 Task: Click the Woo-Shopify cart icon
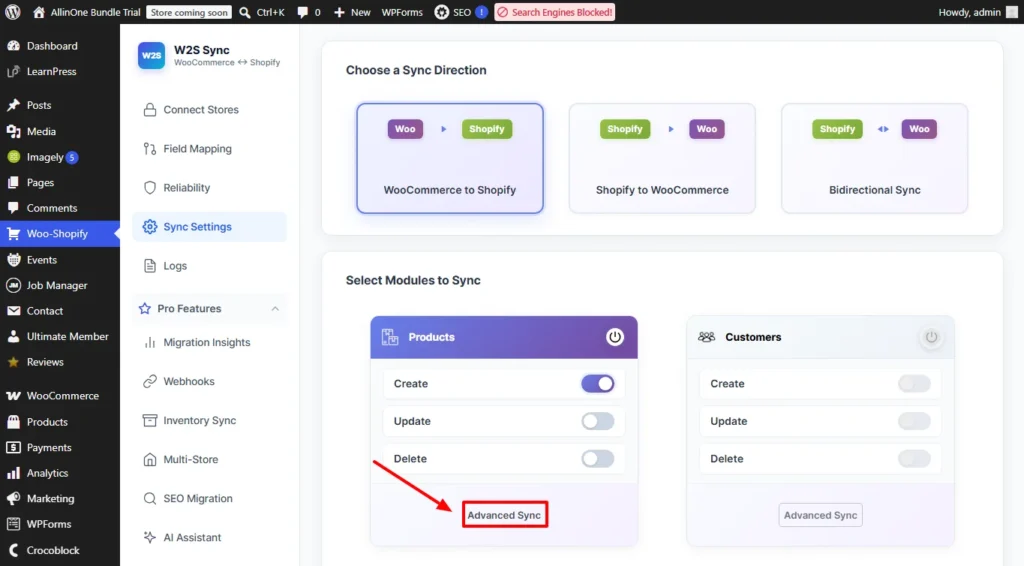[13, 234]
